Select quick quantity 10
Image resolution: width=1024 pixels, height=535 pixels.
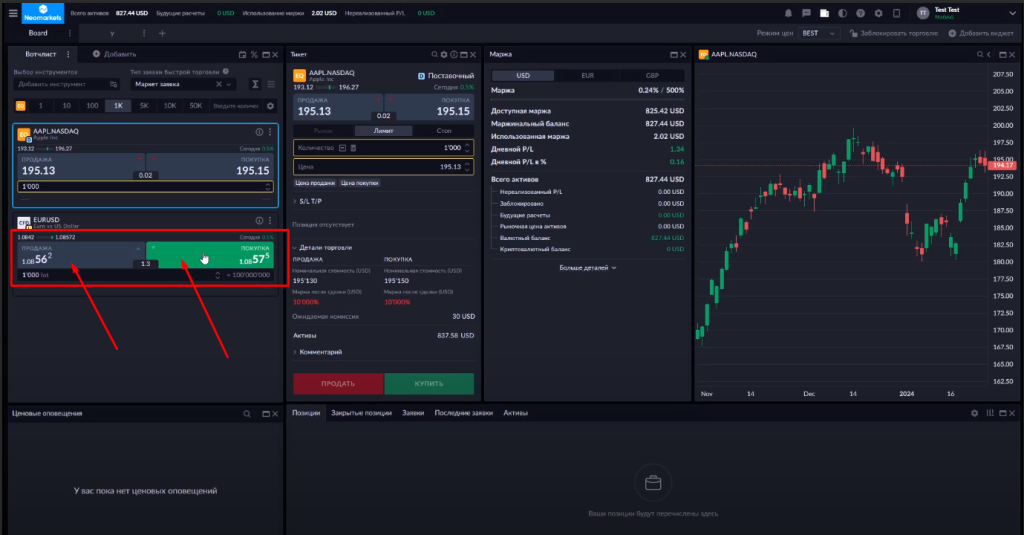[x=67, y=106]
